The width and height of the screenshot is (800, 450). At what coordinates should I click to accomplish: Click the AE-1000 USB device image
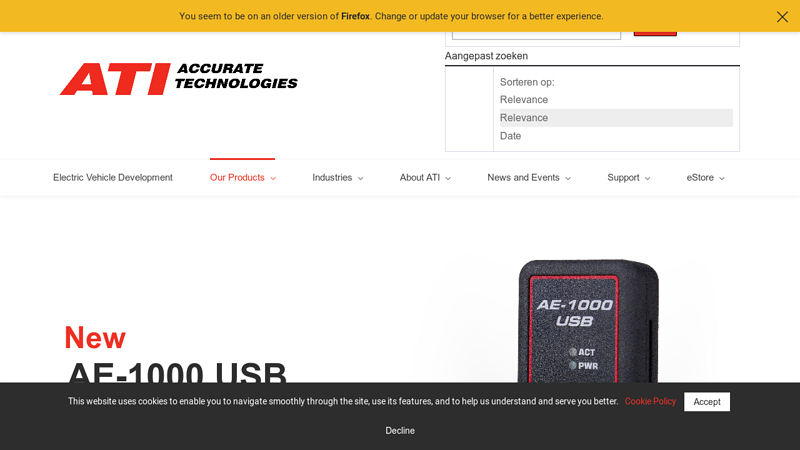[x=588, y=321]
